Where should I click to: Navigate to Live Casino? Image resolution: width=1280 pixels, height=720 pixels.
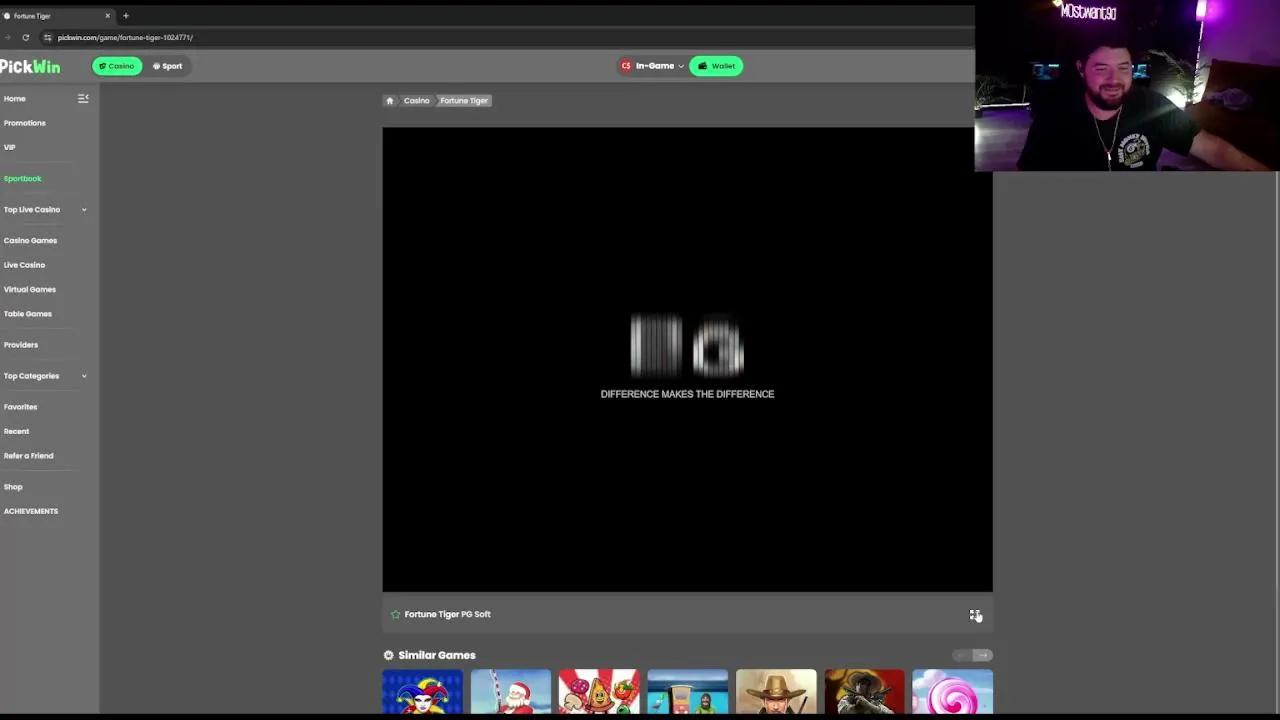25,265
